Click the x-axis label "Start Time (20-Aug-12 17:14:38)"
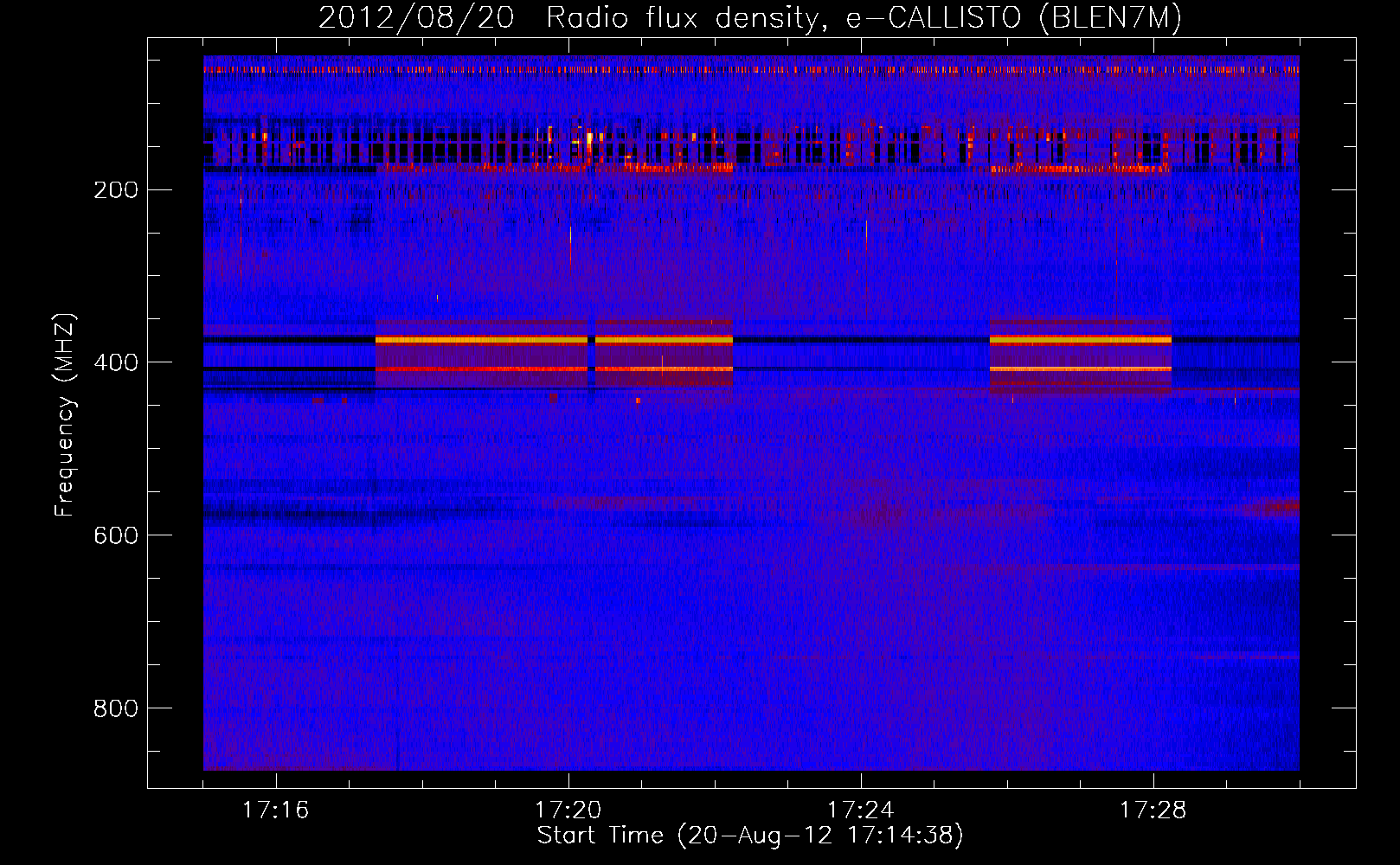The image size is (1400, 865). point(750,836)
